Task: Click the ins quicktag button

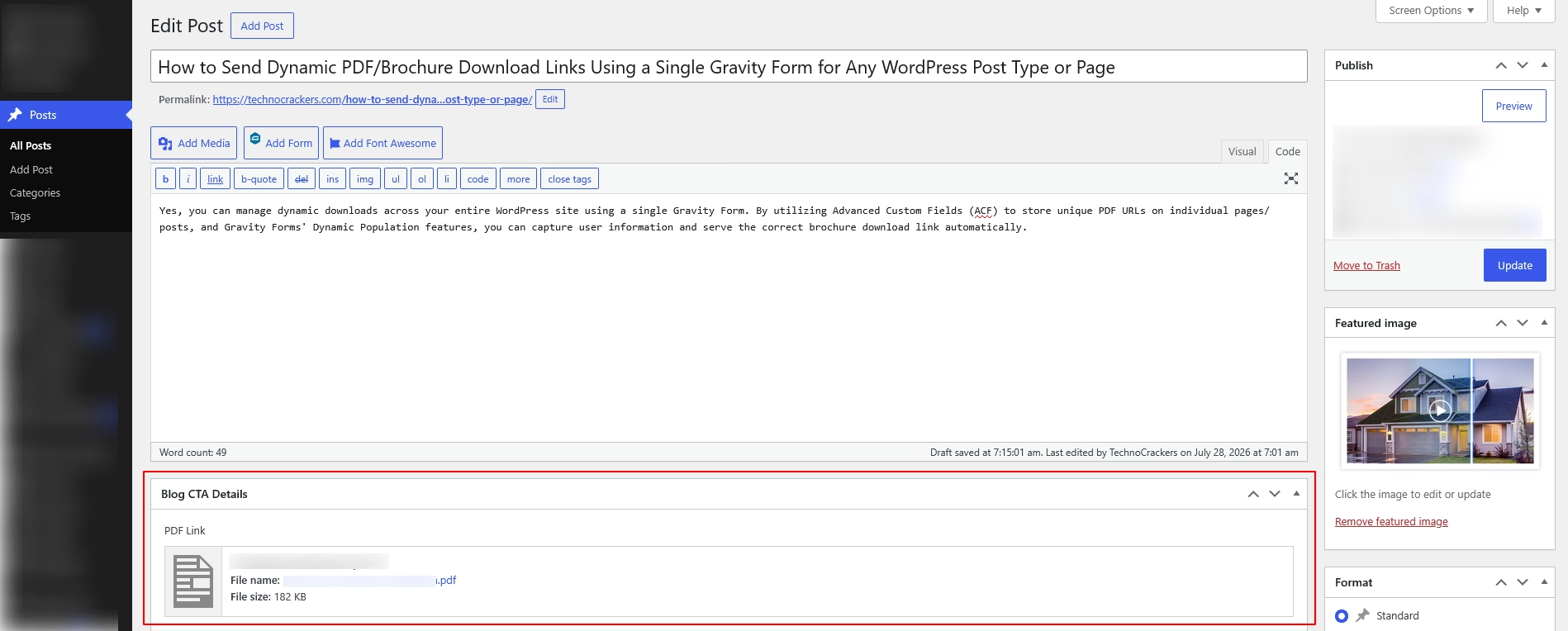Action: tap(332, 179)
